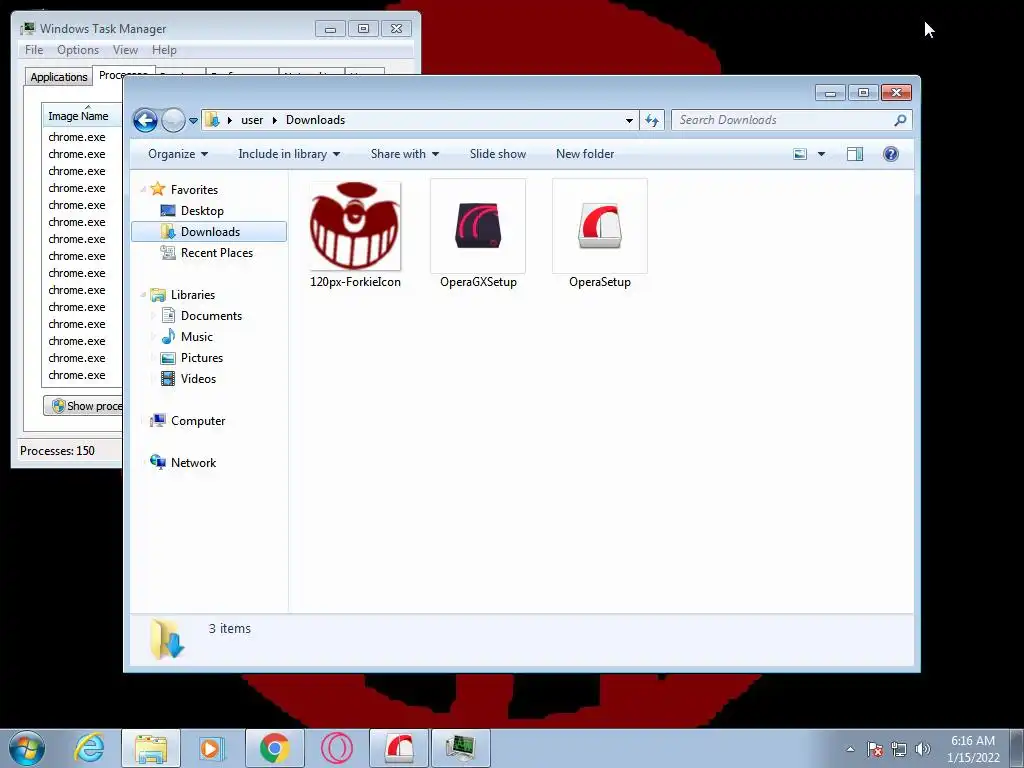1024x768 pixels.
Task: Open the Share with dropdown
Action: (x=404, y=154)
